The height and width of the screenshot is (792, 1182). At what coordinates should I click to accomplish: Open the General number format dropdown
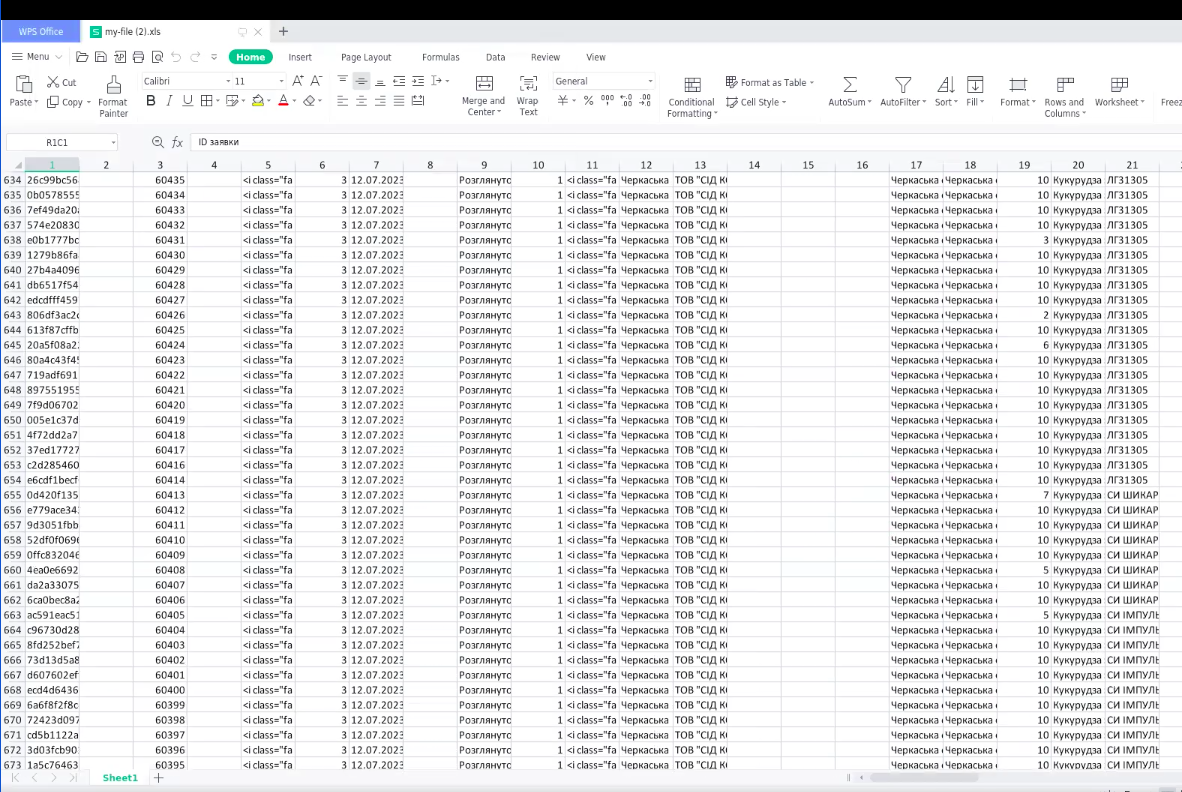603,81
